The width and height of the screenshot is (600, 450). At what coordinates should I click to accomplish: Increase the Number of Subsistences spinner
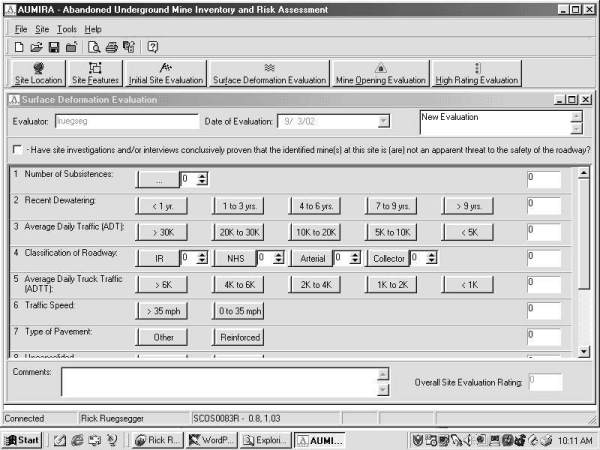point(203,175)
